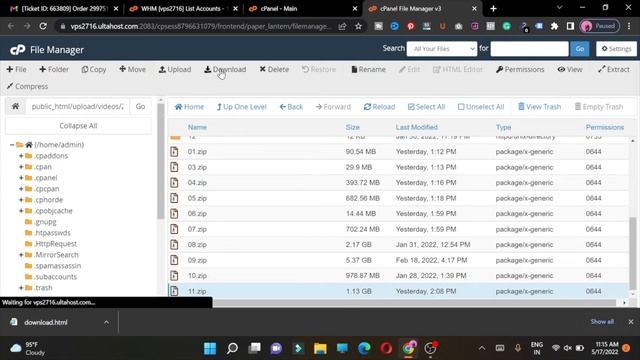This screenshot has height=360, width=640.
Task: View Trash contents
Action: [x=539, y=107]
